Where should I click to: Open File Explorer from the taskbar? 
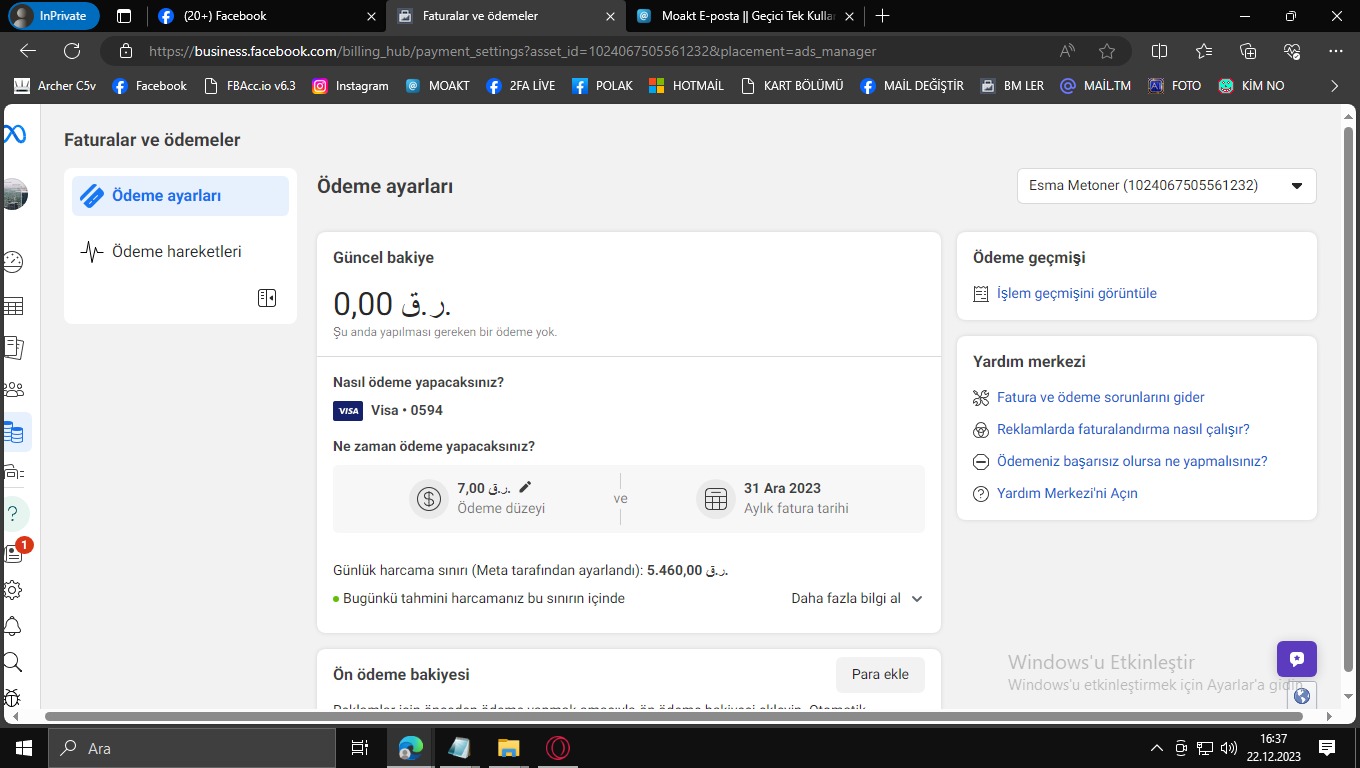pyautogui.click(x=508, y=748)
